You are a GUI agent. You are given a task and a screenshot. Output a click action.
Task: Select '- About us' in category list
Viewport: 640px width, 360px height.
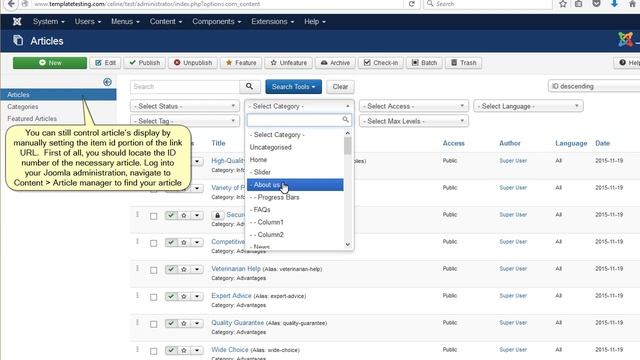tap(295, 185)
